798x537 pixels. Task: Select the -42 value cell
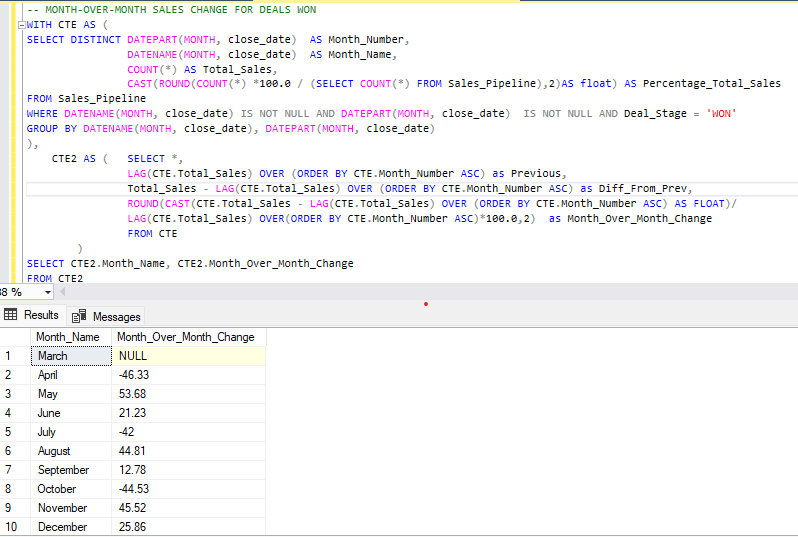[188, 432]
